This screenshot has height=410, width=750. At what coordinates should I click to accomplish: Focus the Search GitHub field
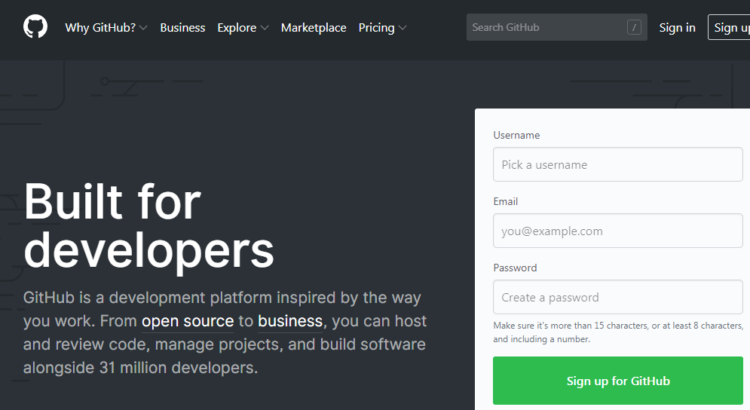[546, 28]
